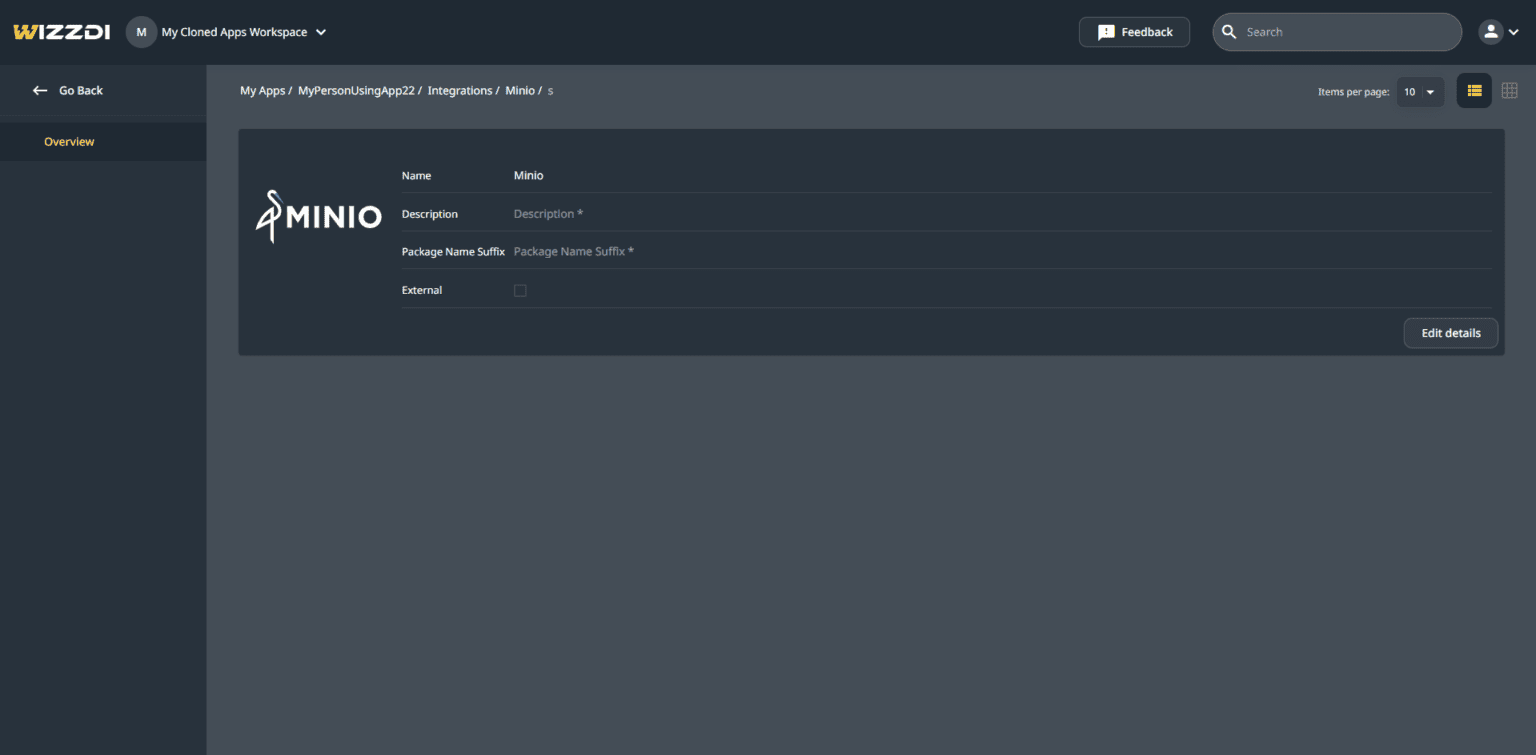Go to Integrations breadcrumb
The width and height of the screenshot is (1536, 755).
coord(460,91)
